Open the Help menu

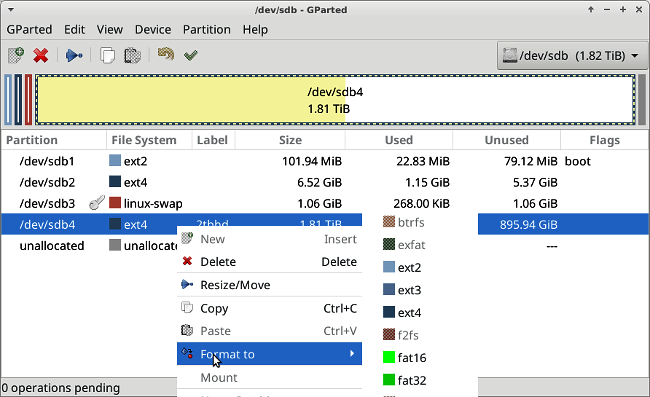tap(255, 30)
